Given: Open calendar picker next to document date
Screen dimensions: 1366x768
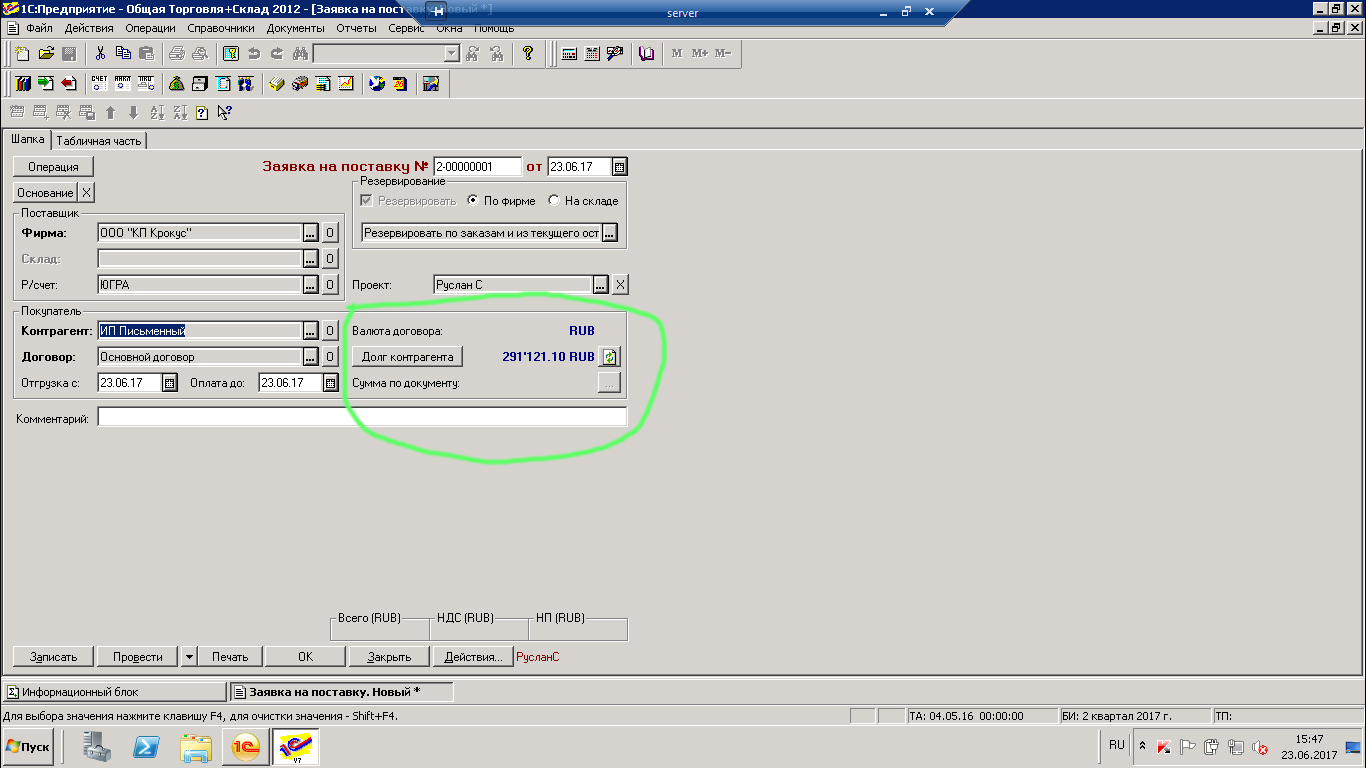Looking at the screenshot, I should tap(619, 167).
